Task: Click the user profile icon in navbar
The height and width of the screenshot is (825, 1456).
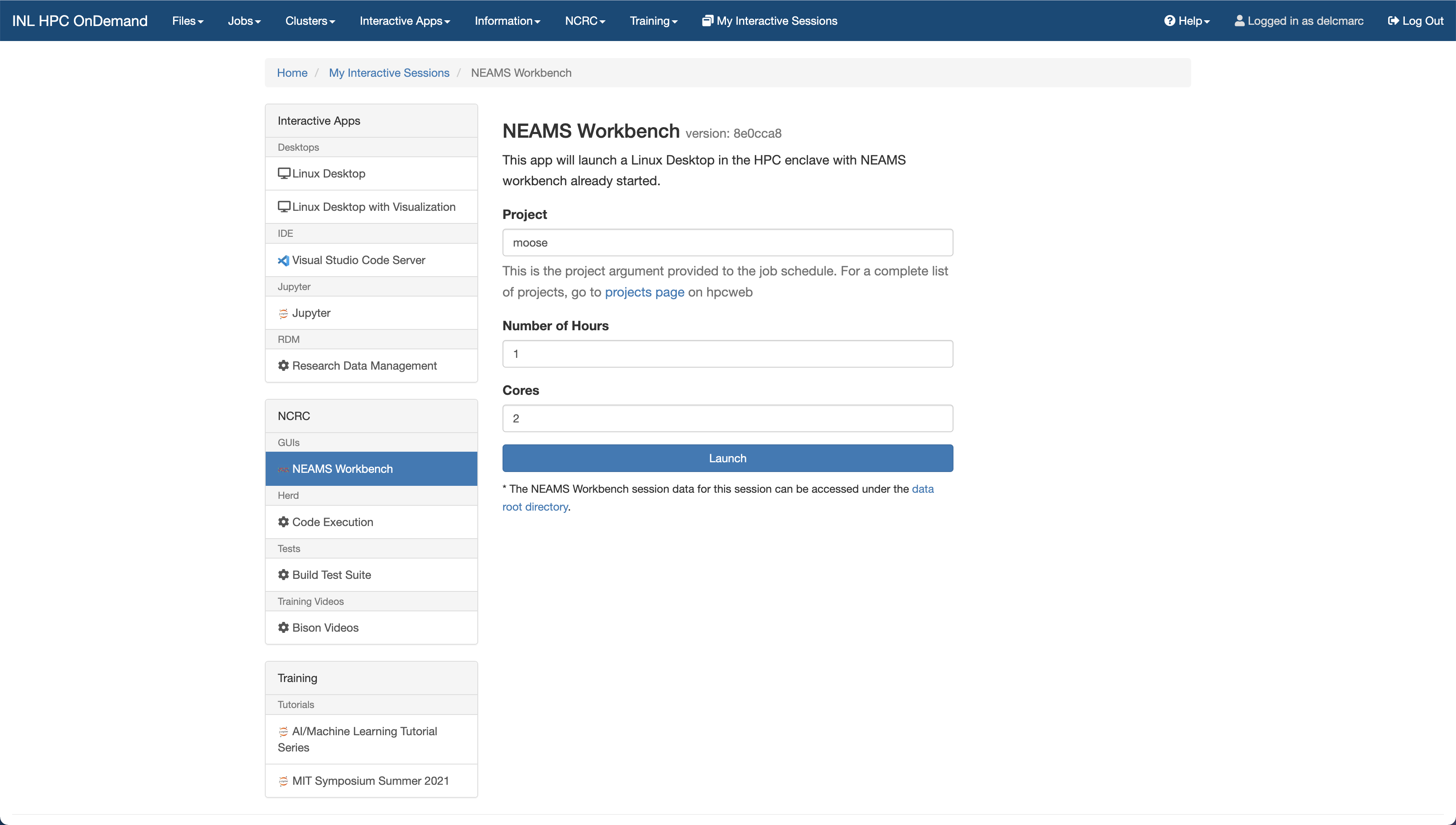Action: 1239,21
